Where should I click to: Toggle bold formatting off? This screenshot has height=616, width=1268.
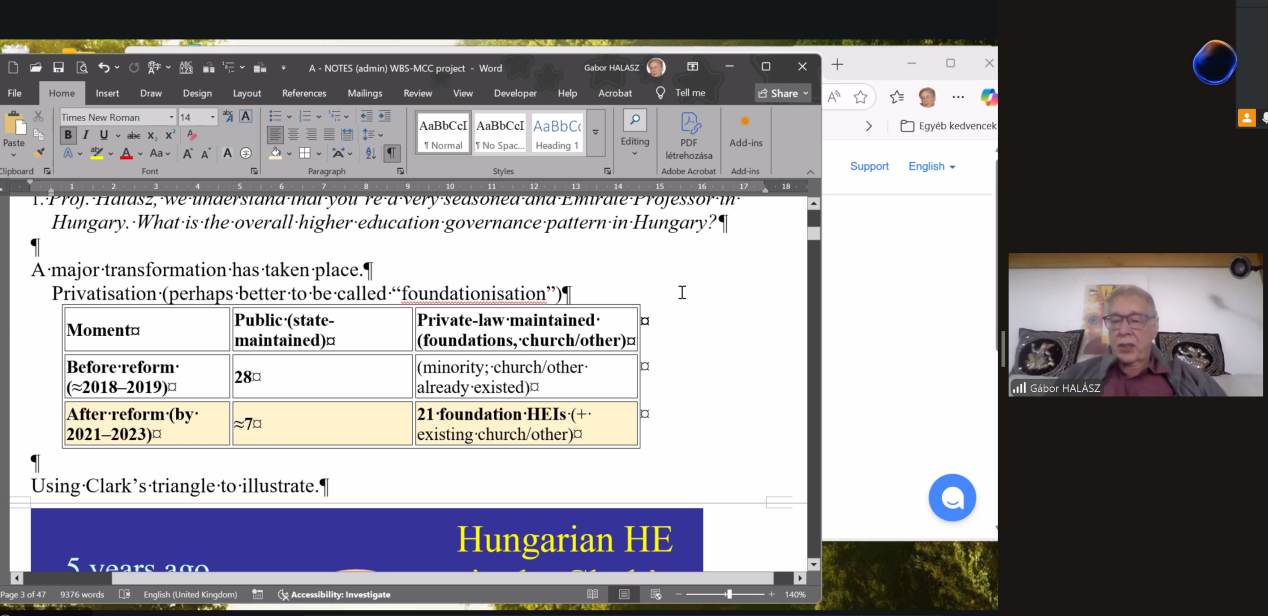click(68, 135)
